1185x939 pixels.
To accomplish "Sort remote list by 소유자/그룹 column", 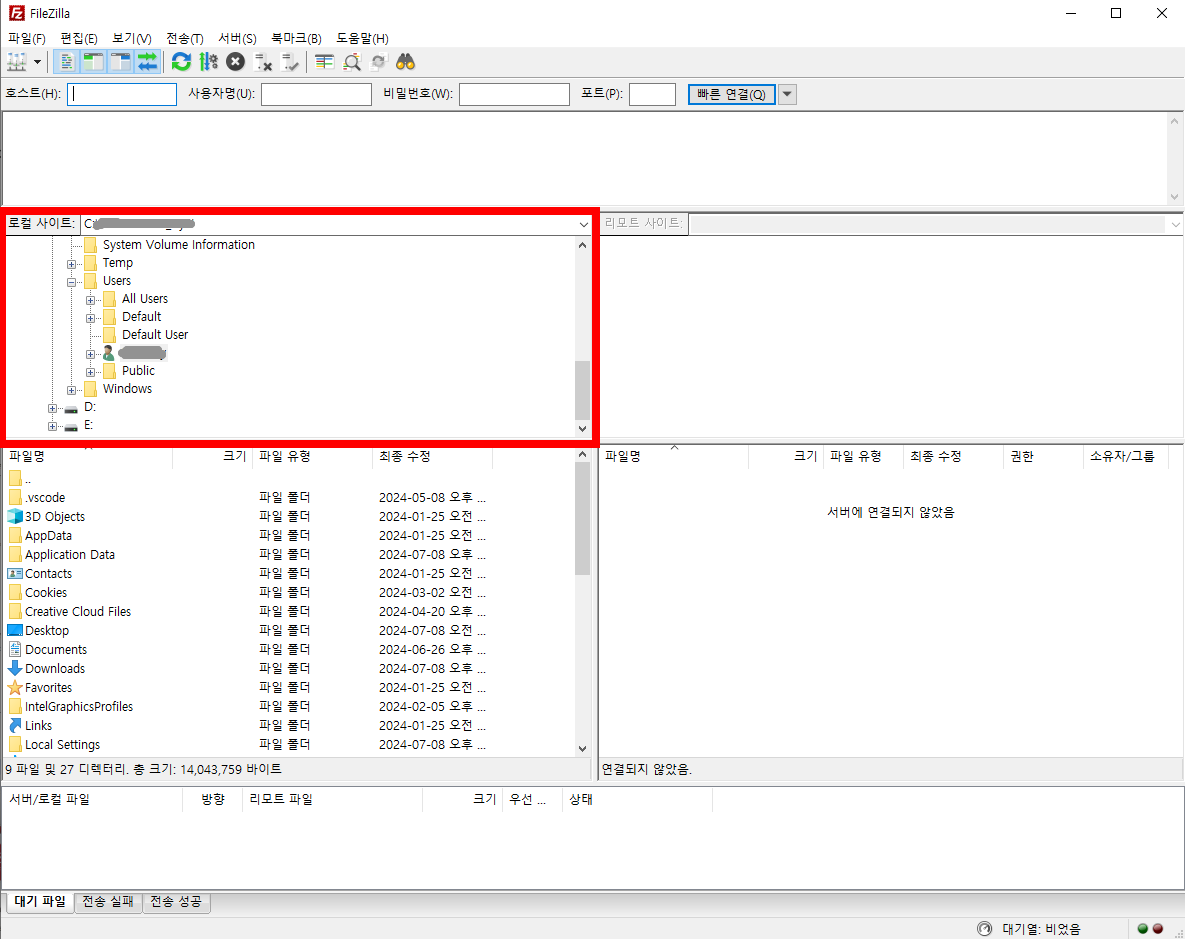I will coord(1125,456).
